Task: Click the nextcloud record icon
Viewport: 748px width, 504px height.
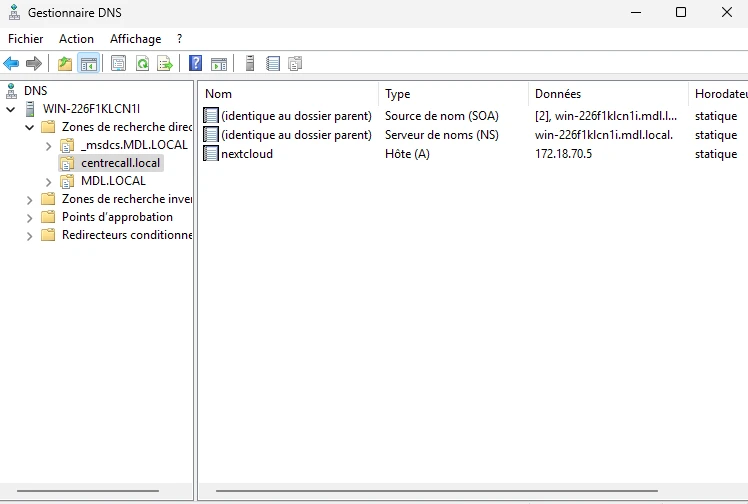Action: point(211,154)
